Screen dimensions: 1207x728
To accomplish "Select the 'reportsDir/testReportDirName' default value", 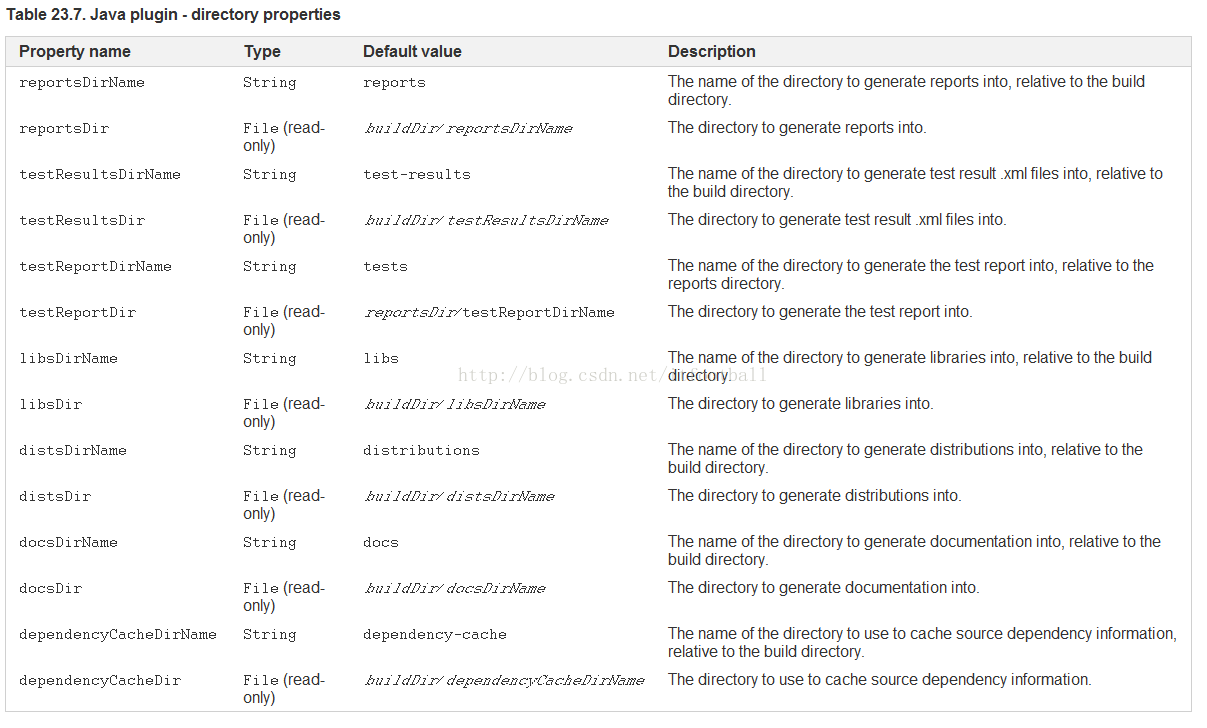I will click(489, 313).
